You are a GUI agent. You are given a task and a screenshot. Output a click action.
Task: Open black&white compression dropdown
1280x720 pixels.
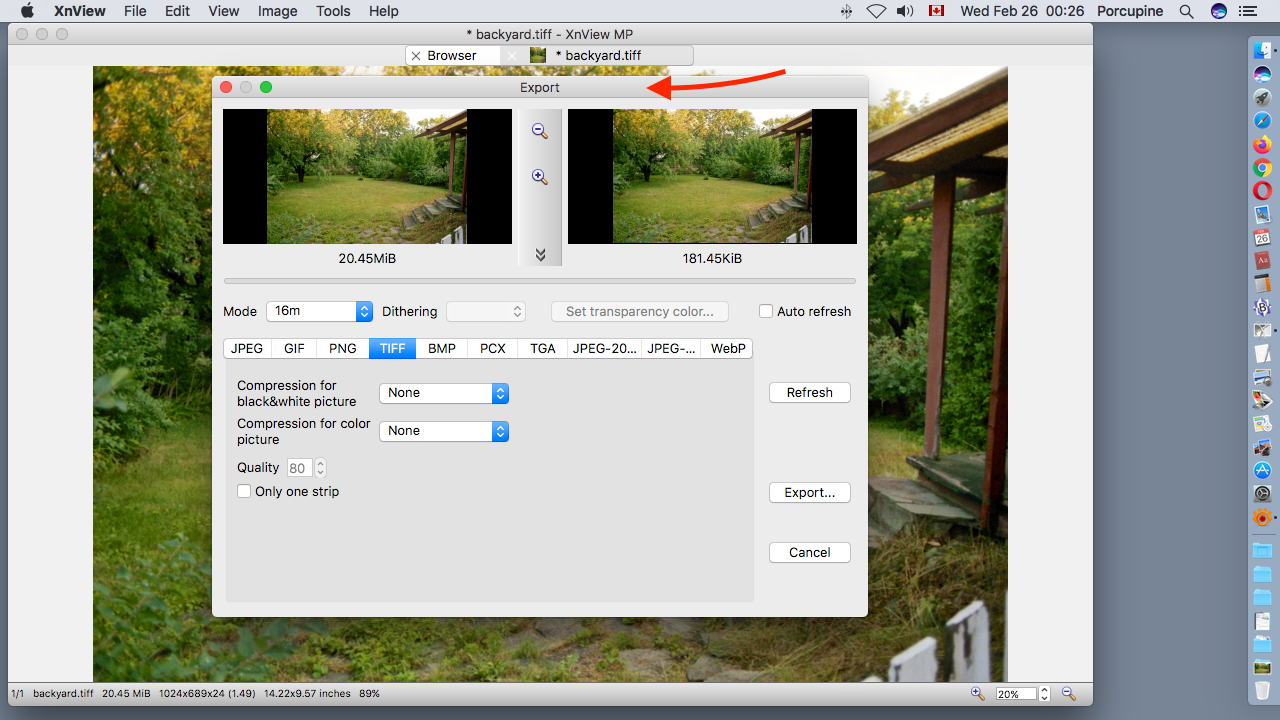coord(444,393)
